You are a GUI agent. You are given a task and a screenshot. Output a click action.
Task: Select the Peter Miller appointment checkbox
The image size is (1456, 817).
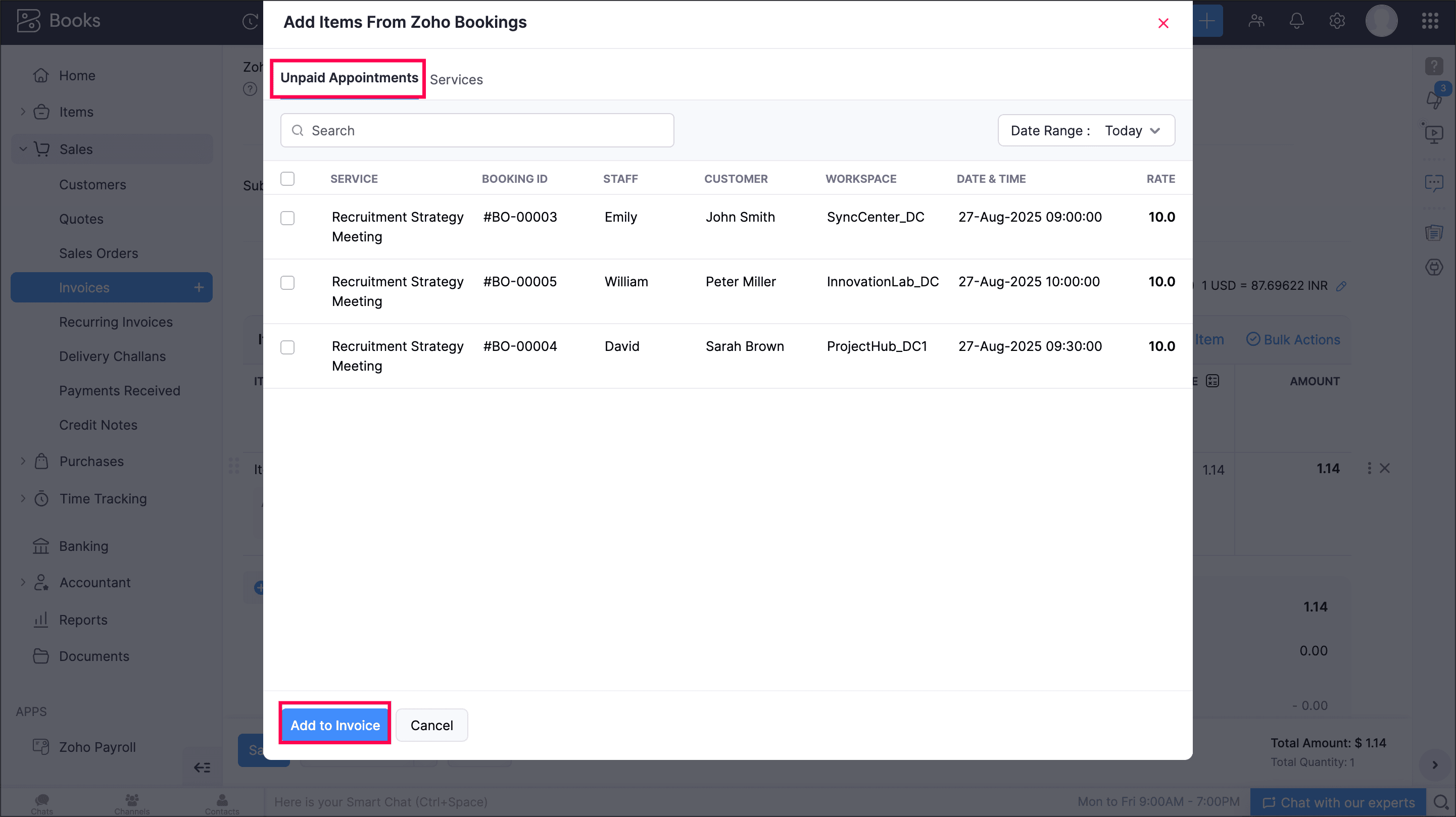287,282
